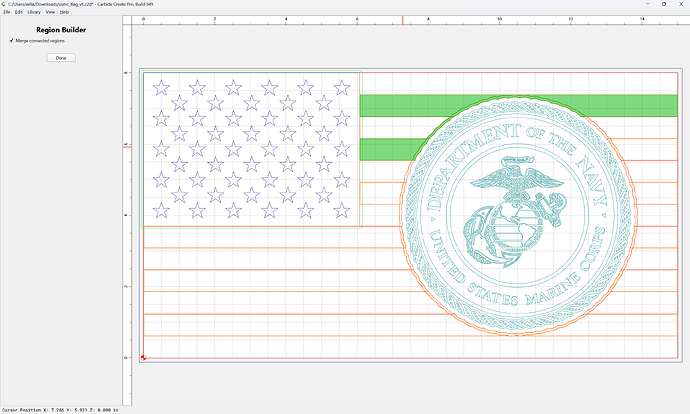Close the Carbide Create window
The image size is (690, 414).
tap(680, 4)
